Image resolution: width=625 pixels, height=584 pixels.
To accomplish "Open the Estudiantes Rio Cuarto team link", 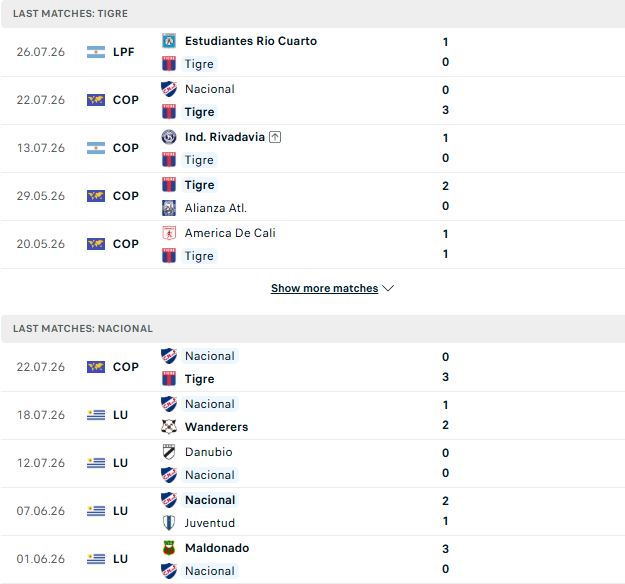I will click(x=251, y=41).
